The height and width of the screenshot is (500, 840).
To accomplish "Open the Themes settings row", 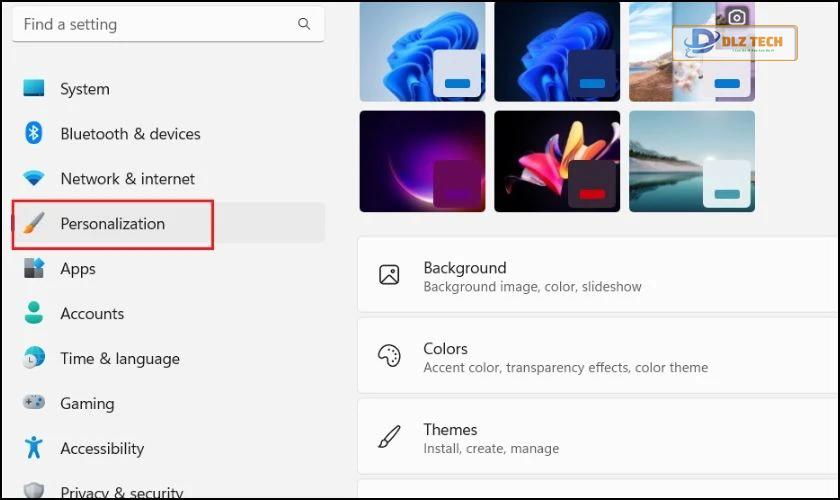I will (598, 437).
